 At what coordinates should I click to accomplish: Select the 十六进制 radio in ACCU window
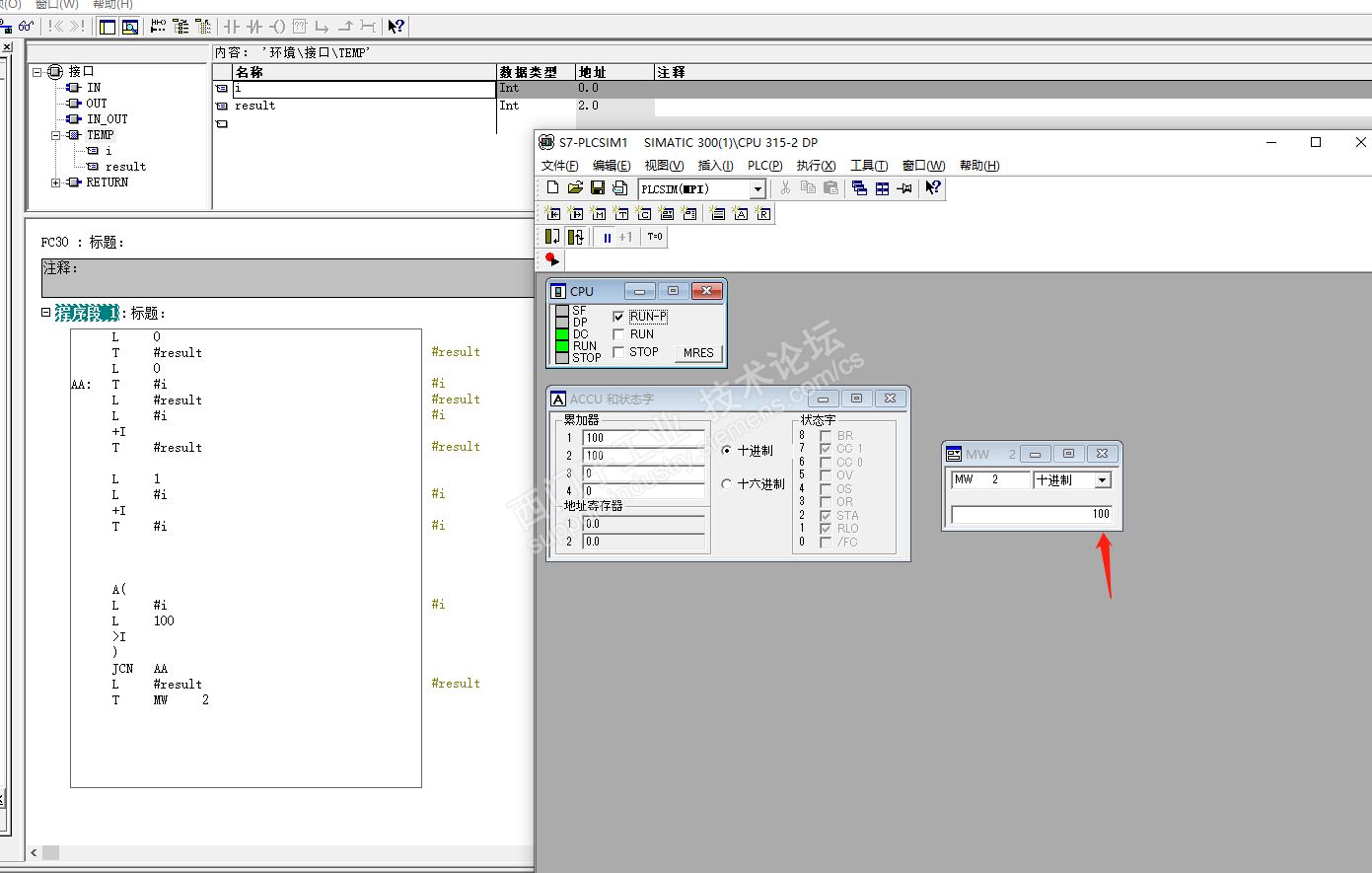coord(727,484)
